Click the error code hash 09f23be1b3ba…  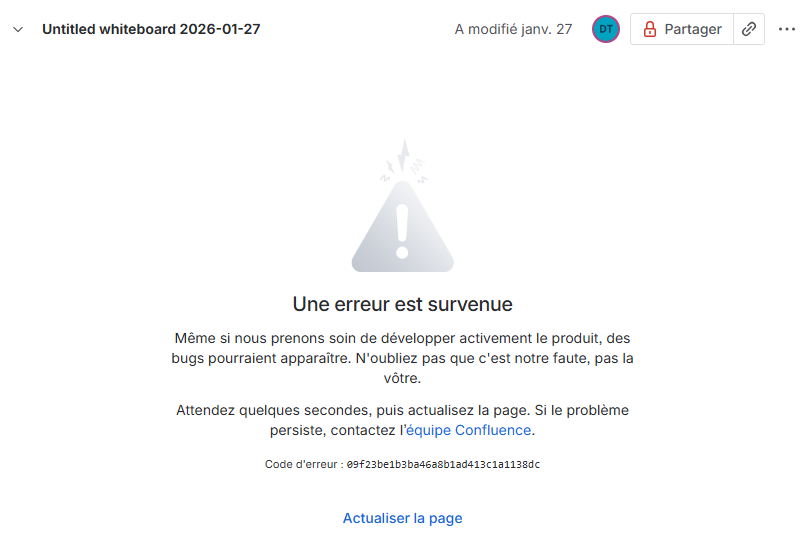443,465
